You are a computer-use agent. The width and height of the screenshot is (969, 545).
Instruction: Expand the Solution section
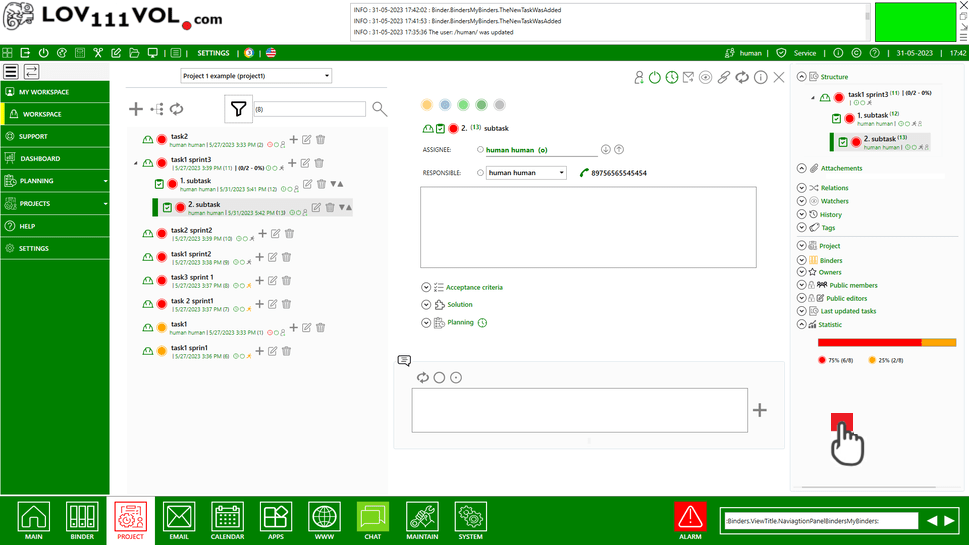point(426,305)
